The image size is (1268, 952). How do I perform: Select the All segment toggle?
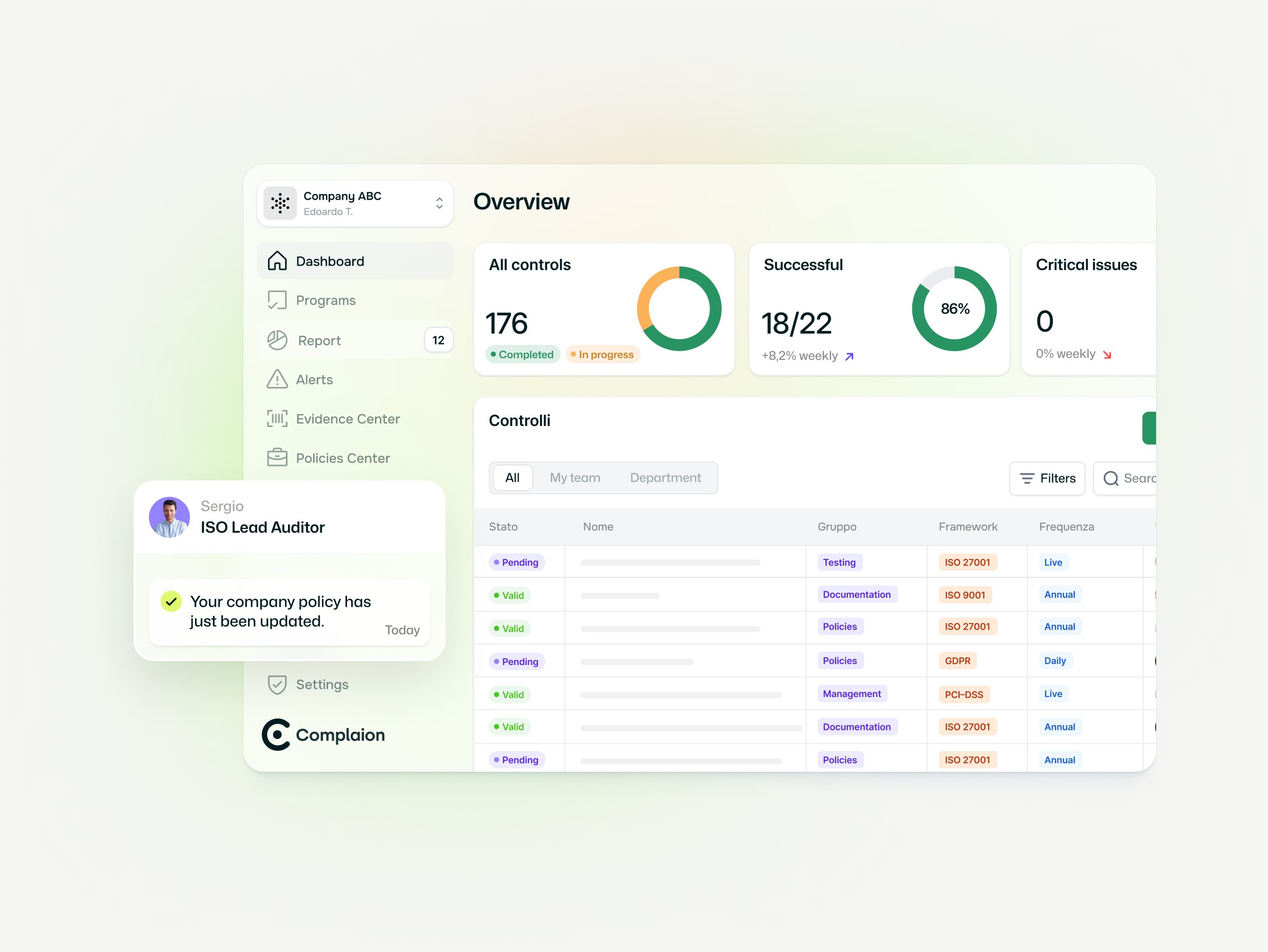512,477
